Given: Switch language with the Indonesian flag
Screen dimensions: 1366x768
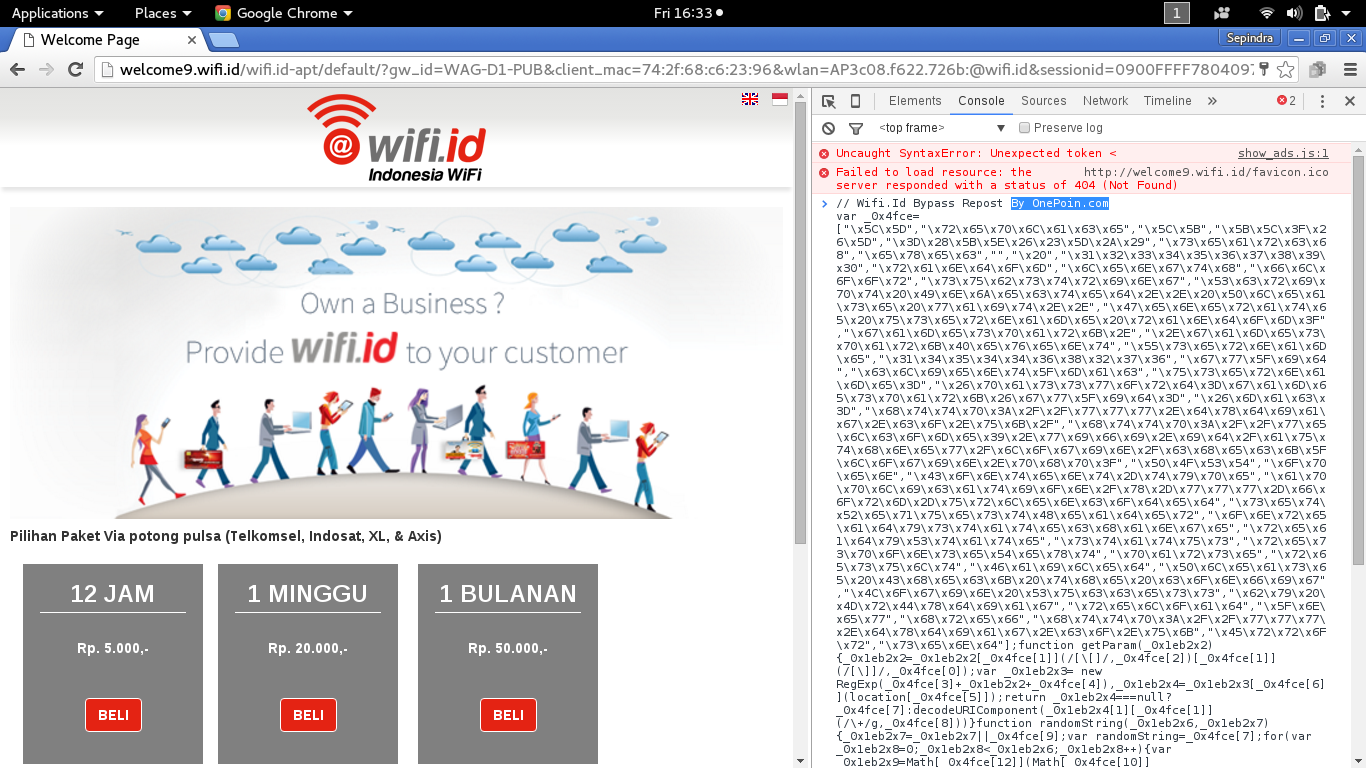Looking at the screenshot, I should coord(779,99).
